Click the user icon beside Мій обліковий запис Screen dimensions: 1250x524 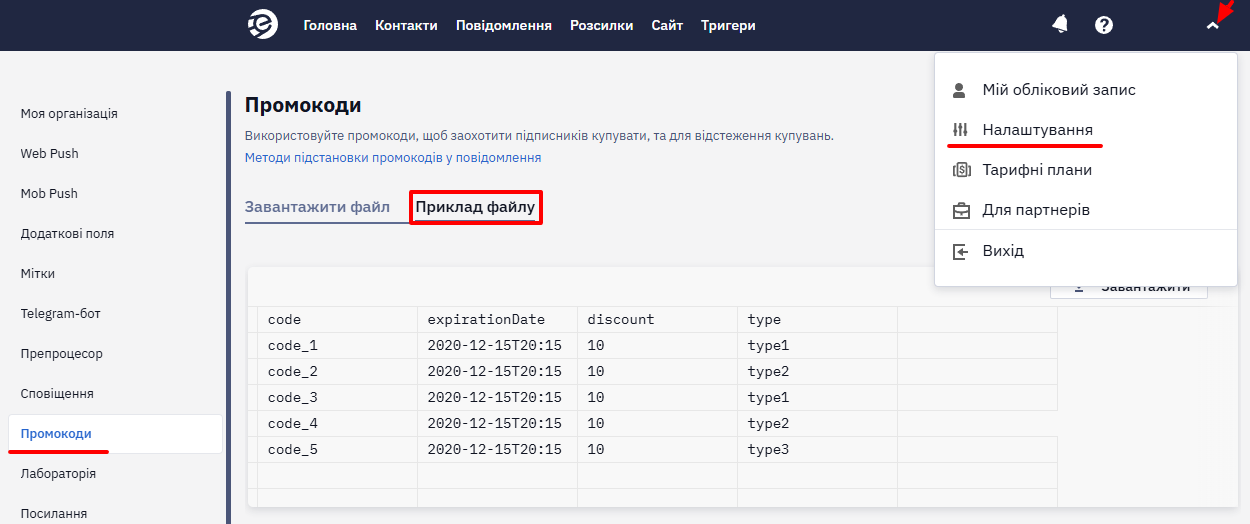point(960,90)
